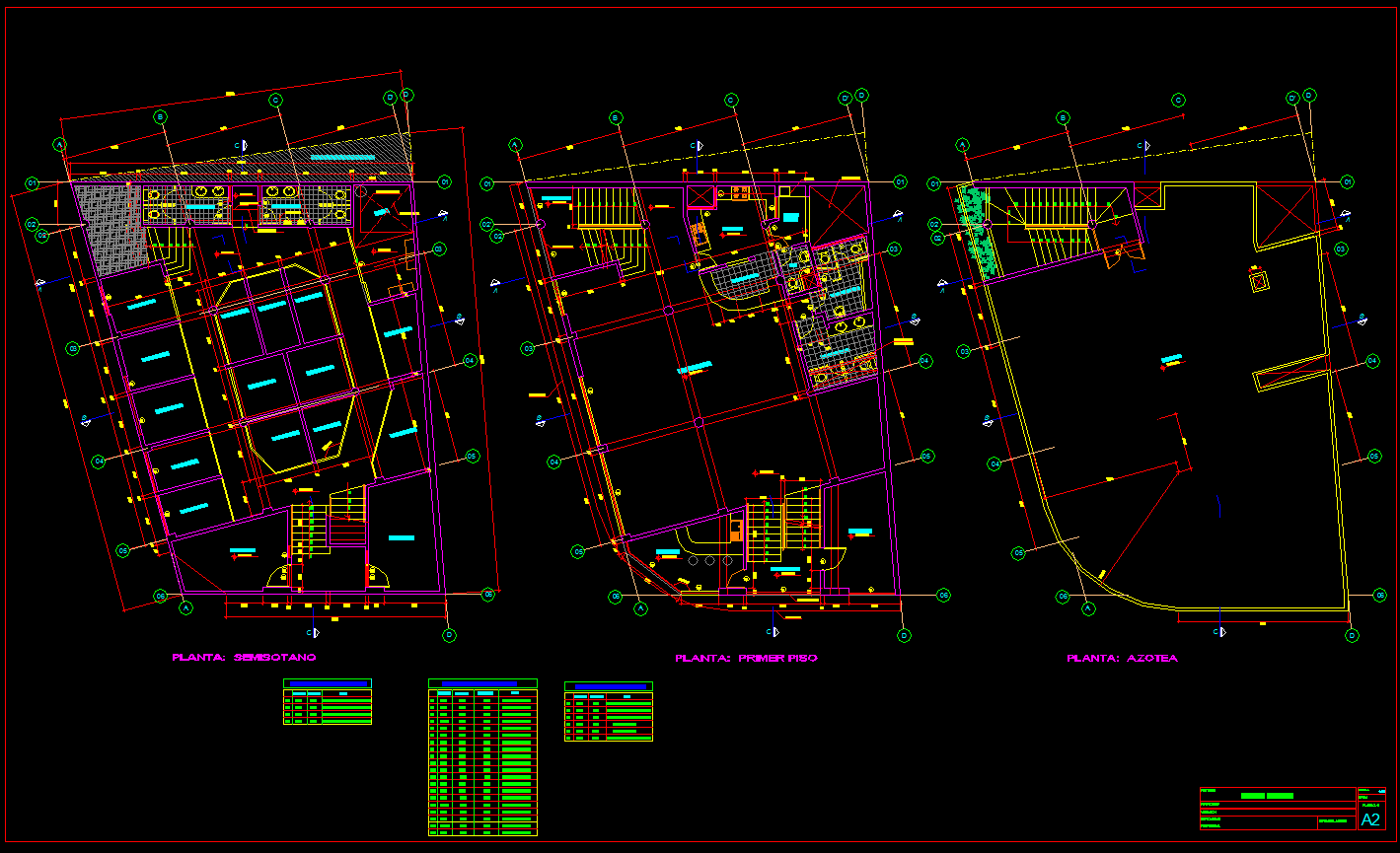Click grid bubble D below the azotea plan
Image resolution: width=1400 pixels, height=853 pixels.
(x=1352, y=635)
